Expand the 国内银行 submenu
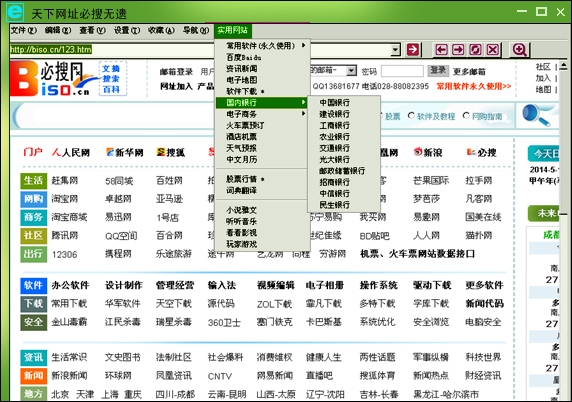The height and width of the screenshot is (402, 572). [263, 103]
